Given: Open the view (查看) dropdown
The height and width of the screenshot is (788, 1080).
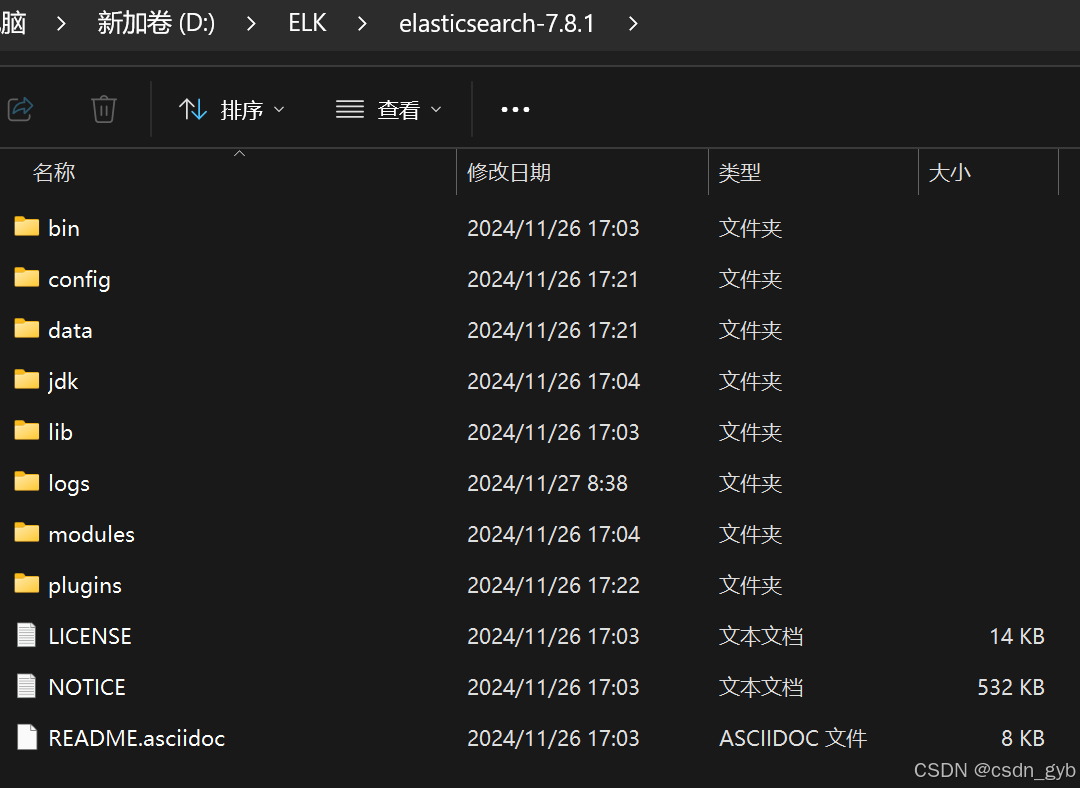Looking at the screenshot, I should click(x=388, y=110).
